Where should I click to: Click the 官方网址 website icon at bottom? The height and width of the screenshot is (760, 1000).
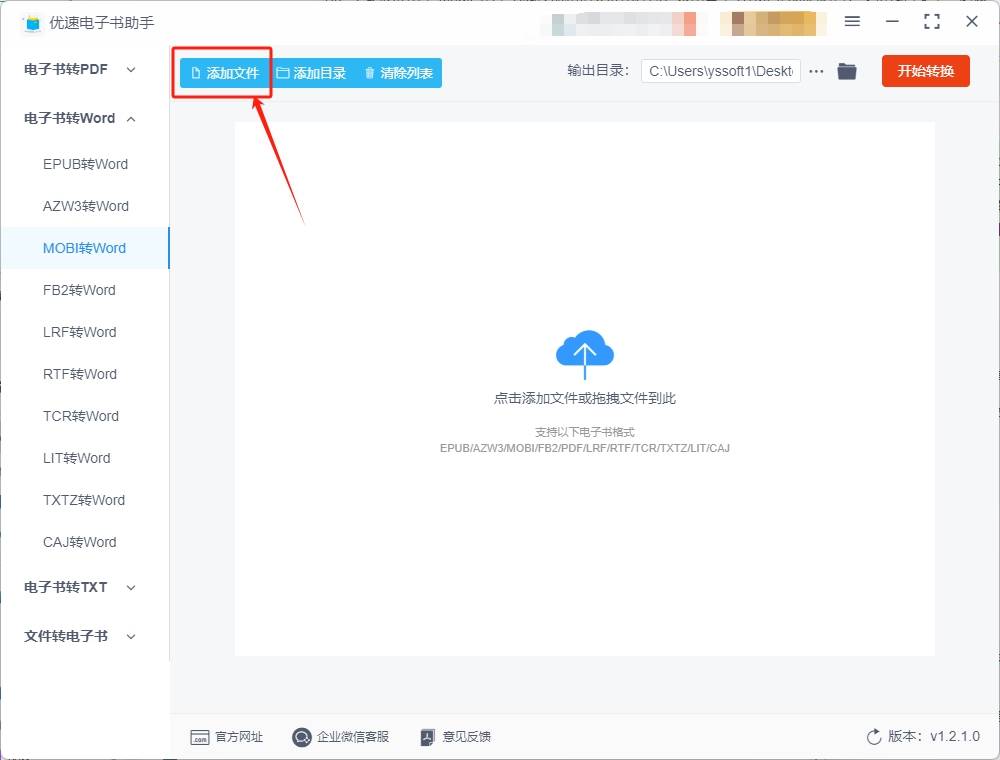[200, 737]
